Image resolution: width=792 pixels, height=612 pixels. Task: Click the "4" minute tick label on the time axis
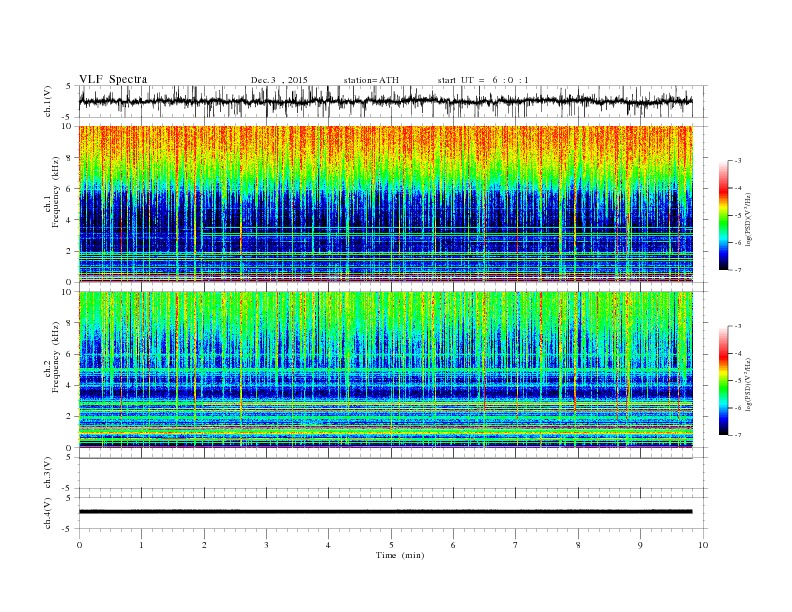point(328,545)
